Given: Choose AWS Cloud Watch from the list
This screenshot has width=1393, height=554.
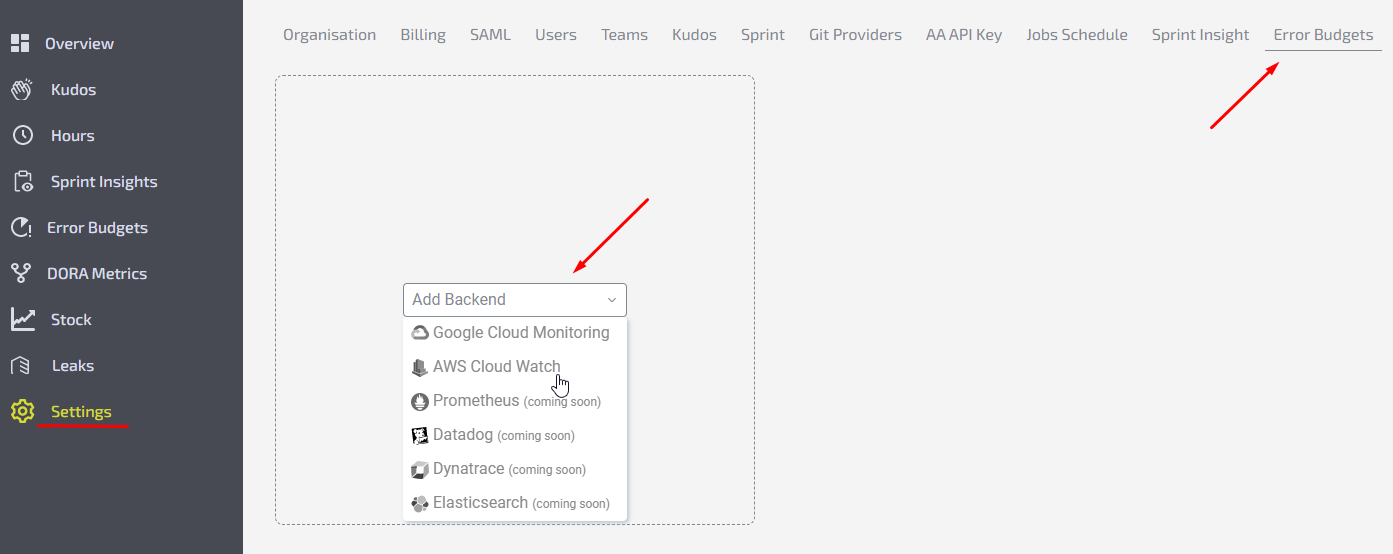Looking at the screenshot, I should (496, 367).
